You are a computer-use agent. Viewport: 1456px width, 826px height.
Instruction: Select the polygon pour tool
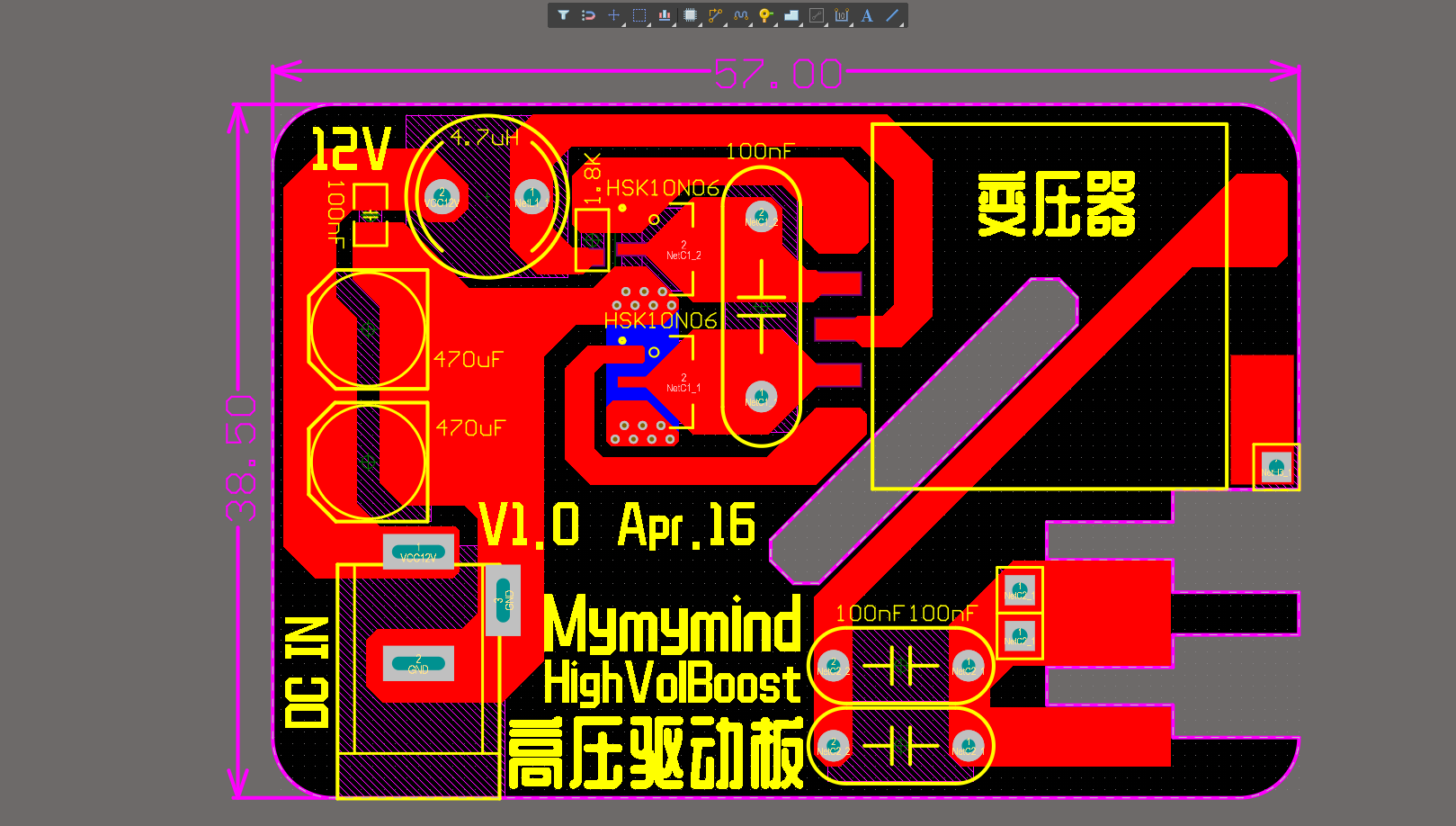click(793, 15)
